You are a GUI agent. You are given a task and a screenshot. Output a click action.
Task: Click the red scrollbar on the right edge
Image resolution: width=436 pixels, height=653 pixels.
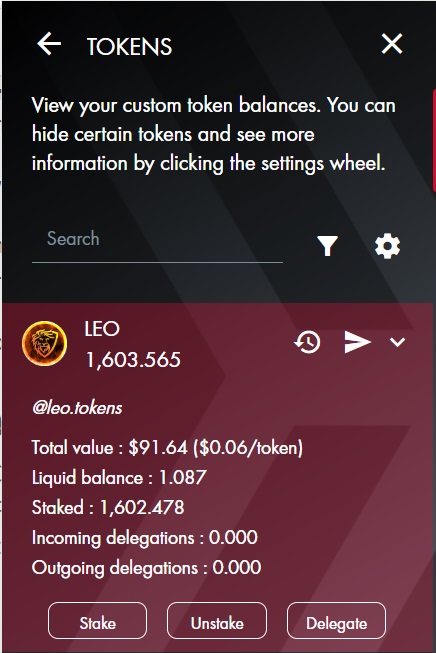click(x=434, y=140)
